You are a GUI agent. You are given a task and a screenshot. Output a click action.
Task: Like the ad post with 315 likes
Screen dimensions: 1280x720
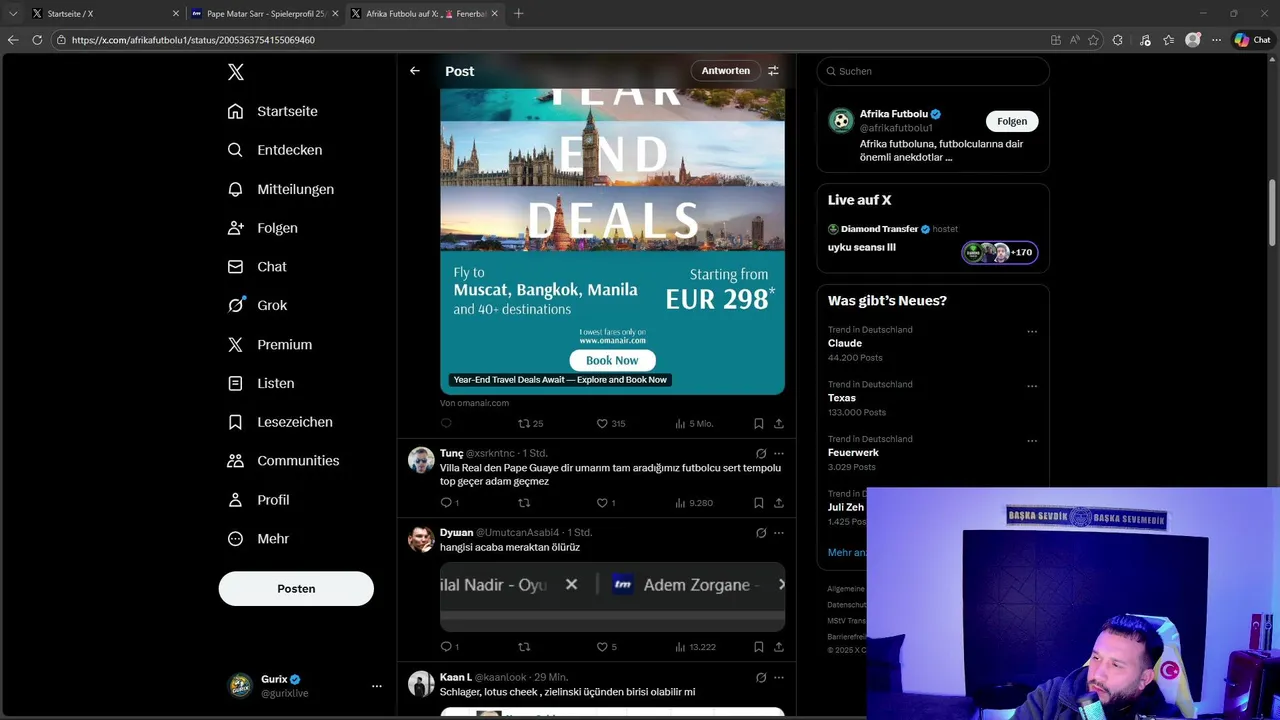tap(610, 424)
